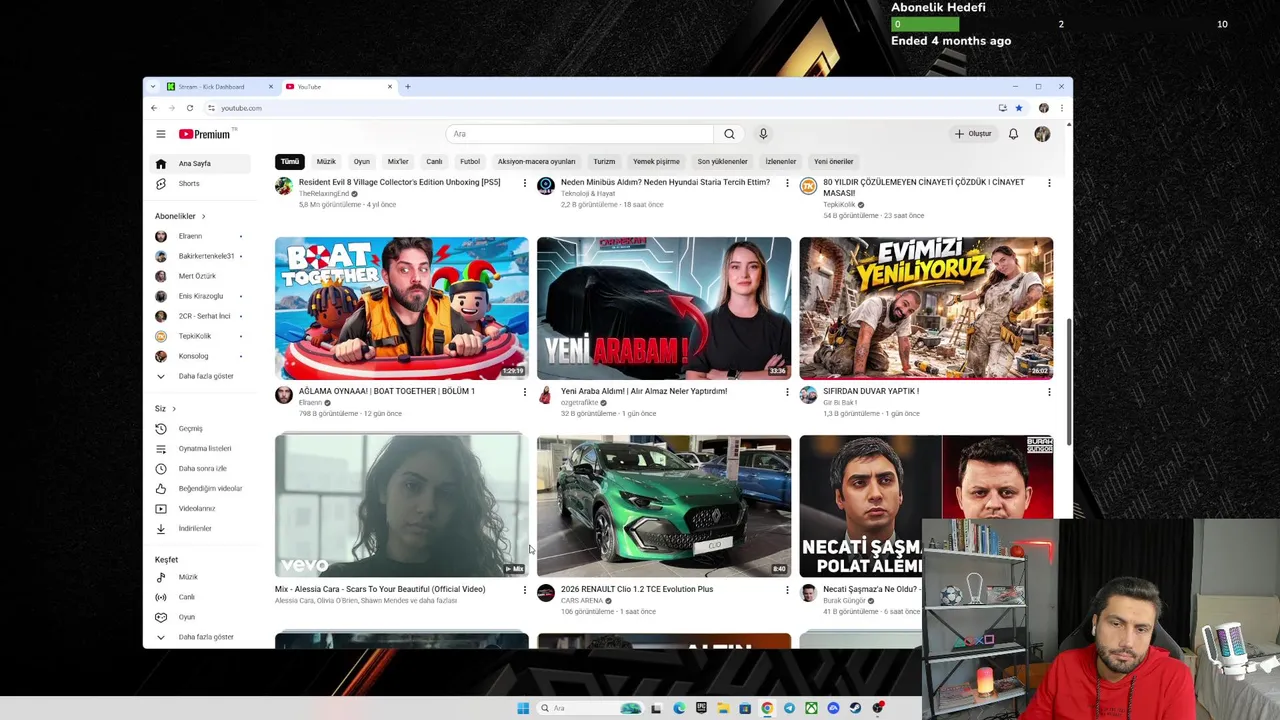Click the Oluştur create button

tap(973, 134)
